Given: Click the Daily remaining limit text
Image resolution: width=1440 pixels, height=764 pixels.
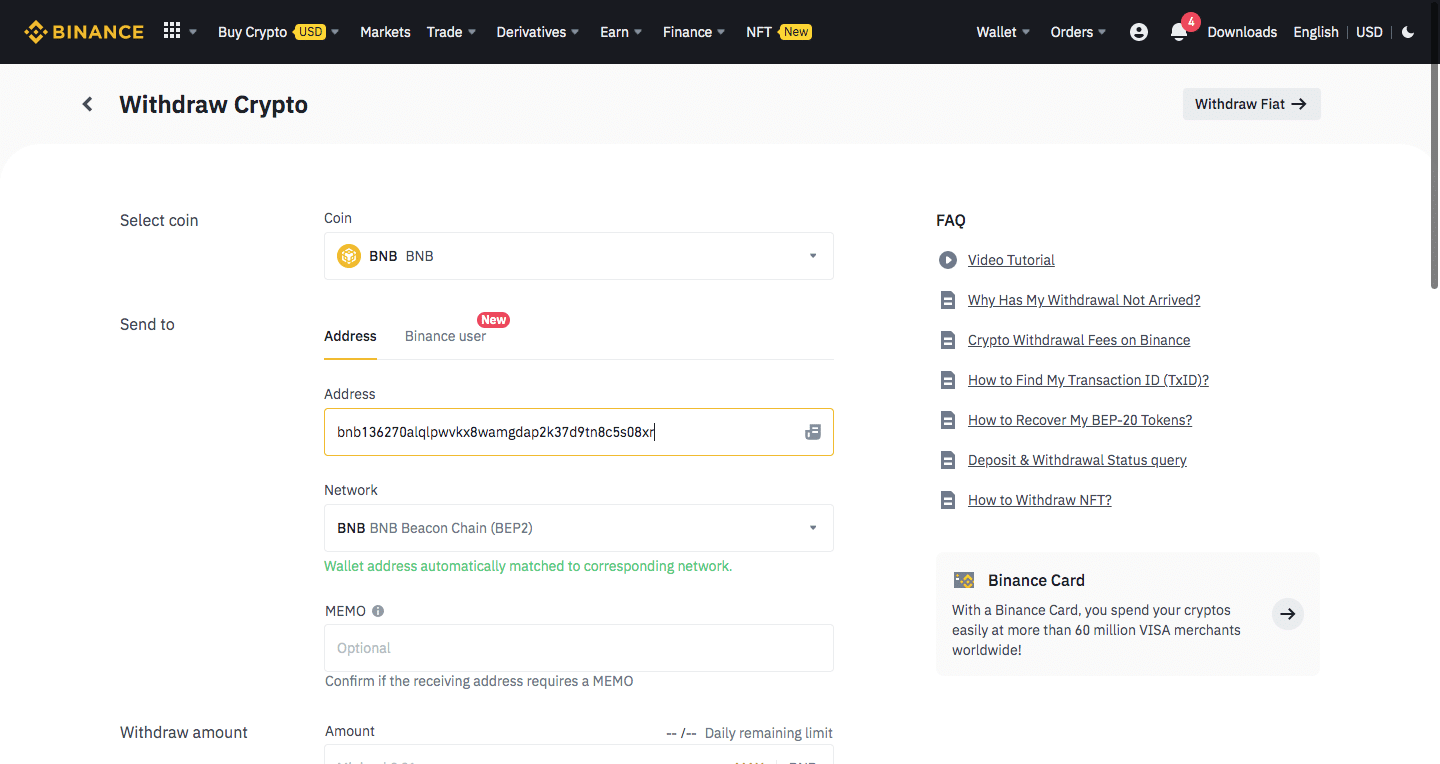Looking at the screenshot, I should coord(769,733).
